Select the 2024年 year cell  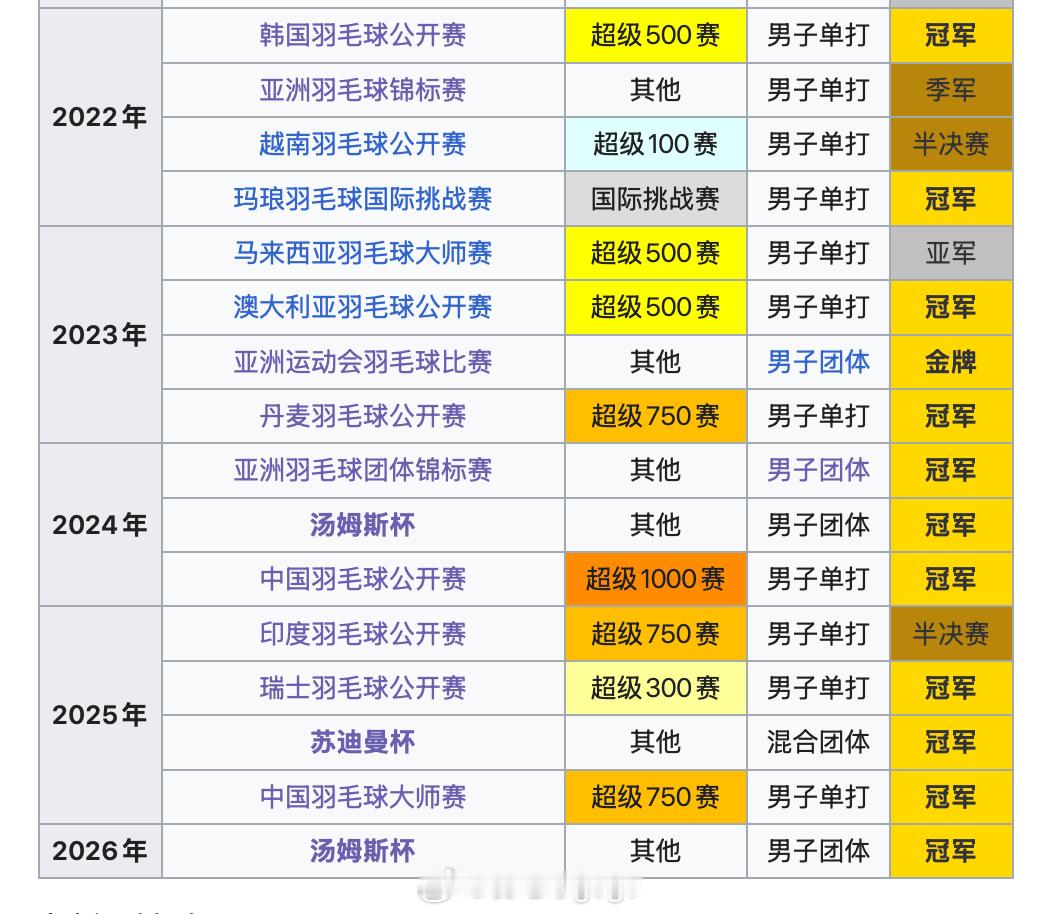100,525
